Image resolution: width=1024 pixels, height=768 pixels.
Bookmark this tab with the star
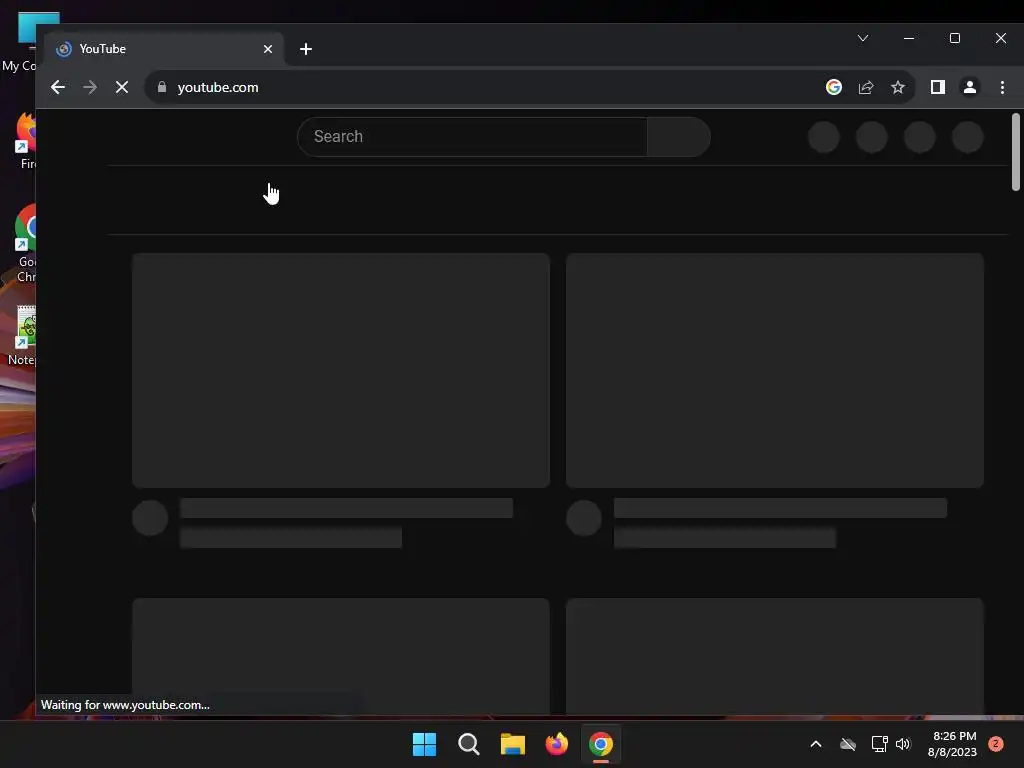tap(898, 87)
